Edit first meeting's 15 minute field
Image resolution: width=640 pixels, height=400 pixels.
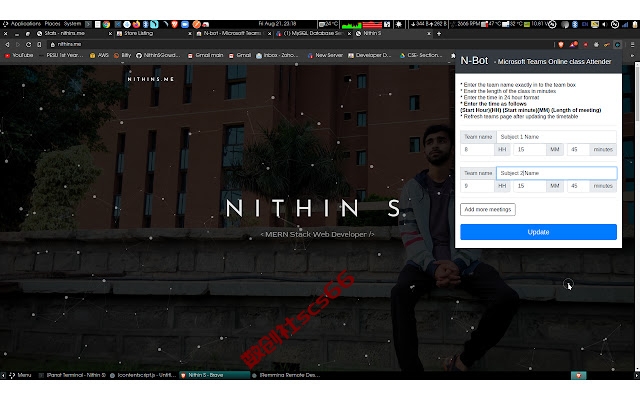point(529,149)
